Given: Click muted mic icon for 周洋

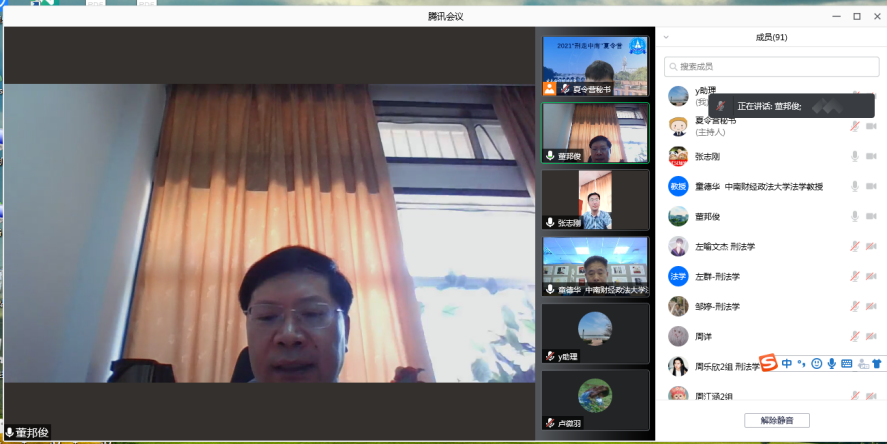Looking at the screenshot, I should [854, 336].
